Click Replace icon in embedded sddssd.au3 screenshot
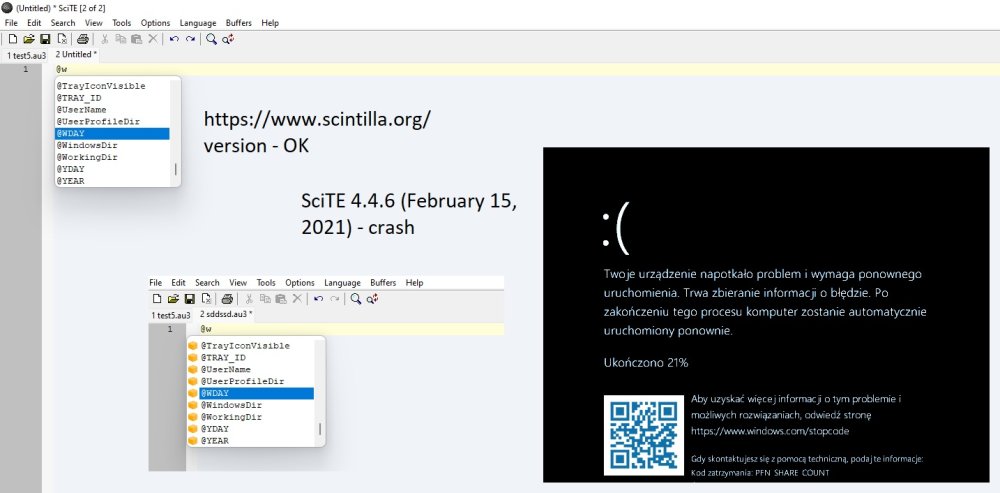 (x=373, y=298)
